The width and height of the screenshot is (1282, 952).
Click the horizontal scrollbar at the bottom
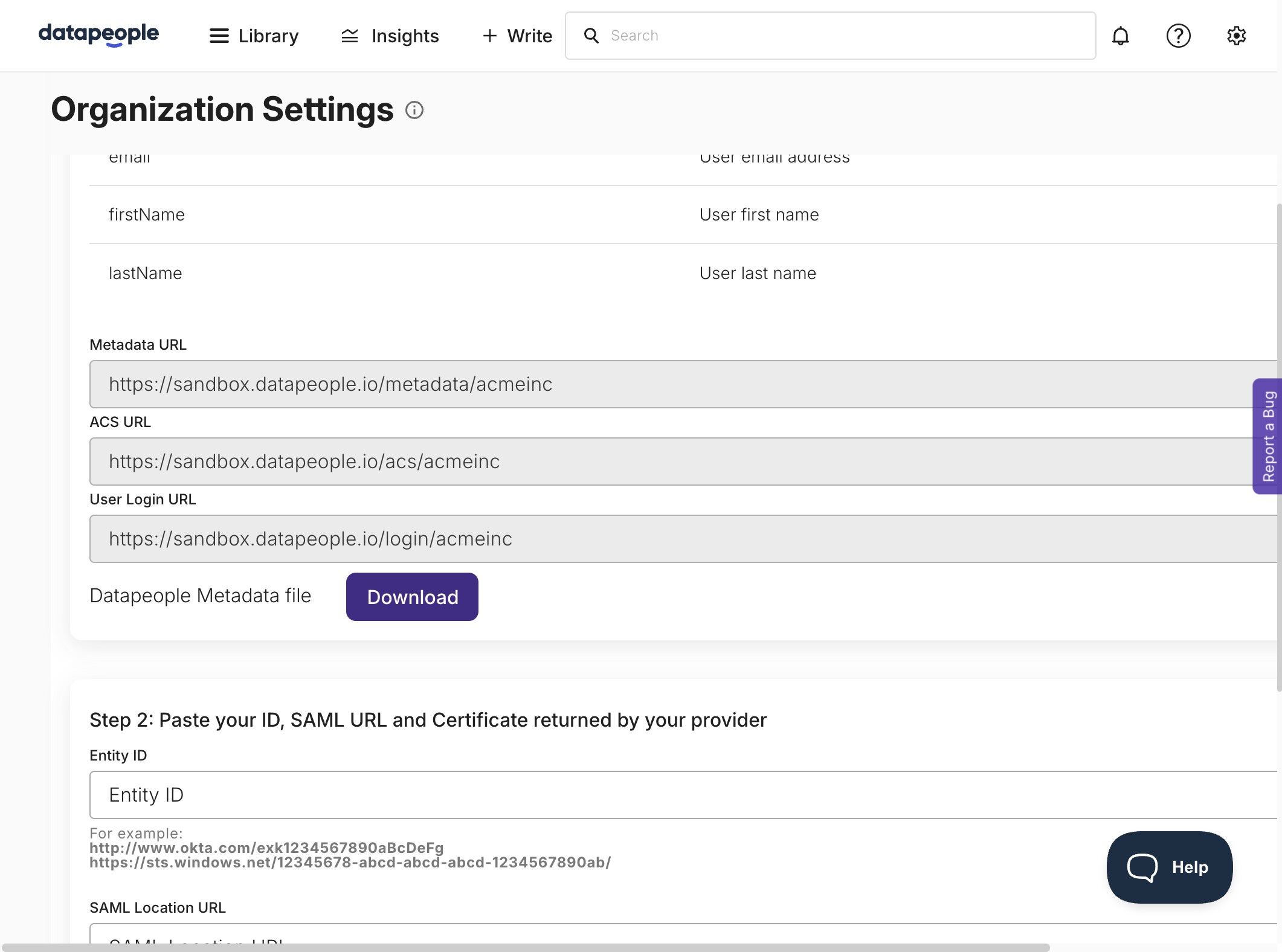click(x=526, y=947)
